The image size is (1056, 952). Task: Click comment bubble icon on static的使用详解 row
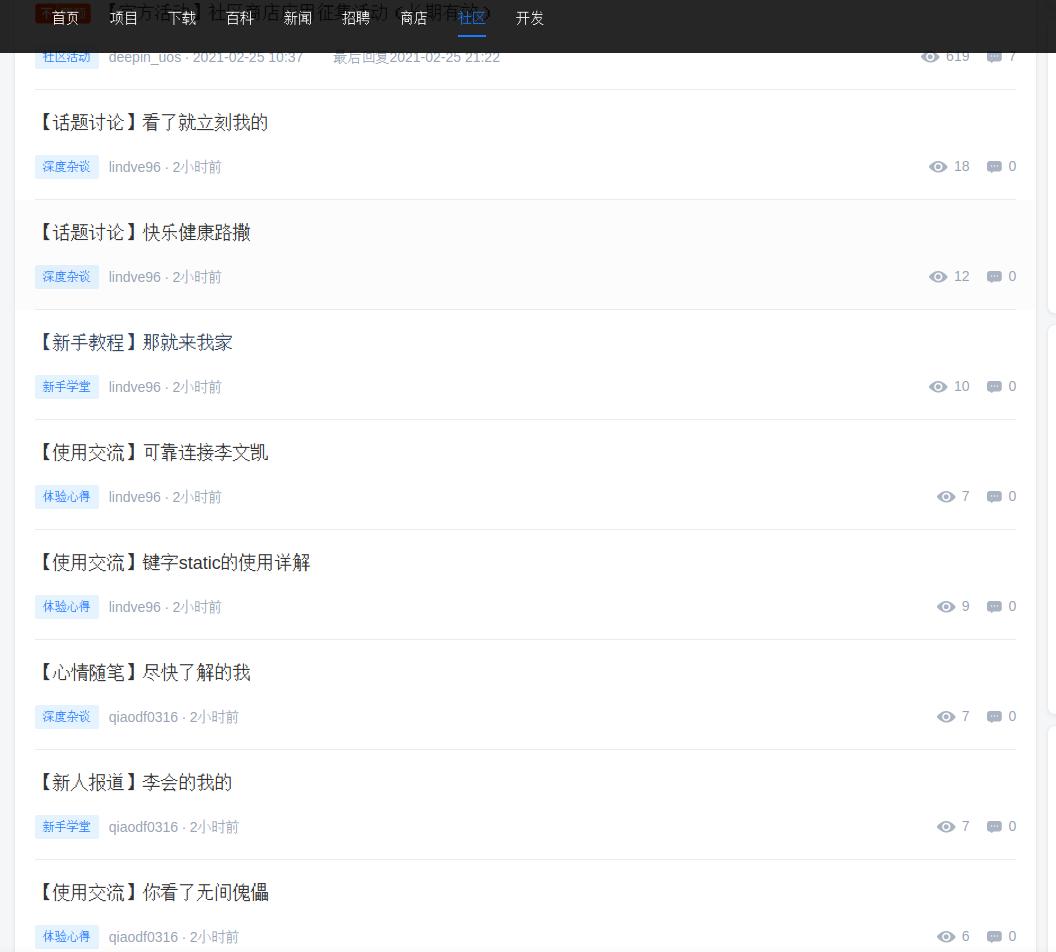pos(994,607)
